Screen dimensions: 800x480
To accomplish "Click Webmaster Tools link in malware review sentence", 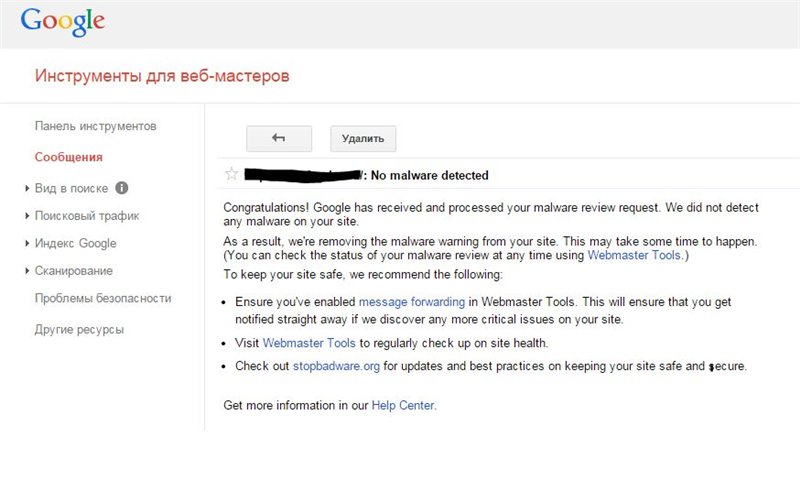I will pyautogui.click(x=634, y=256).
